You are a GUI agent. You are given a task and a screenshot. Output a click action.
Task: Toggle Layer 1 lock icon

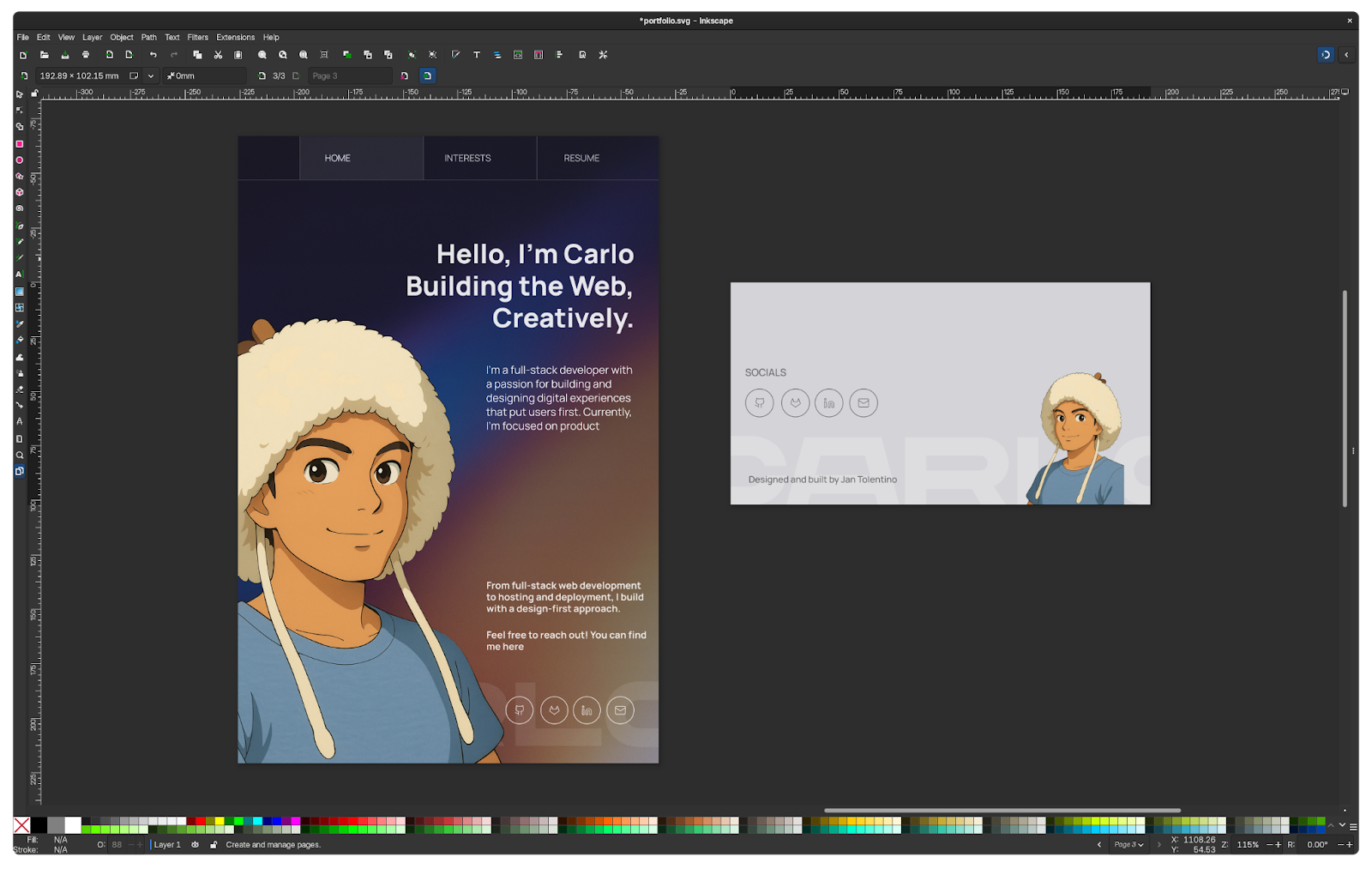point(214,845)
